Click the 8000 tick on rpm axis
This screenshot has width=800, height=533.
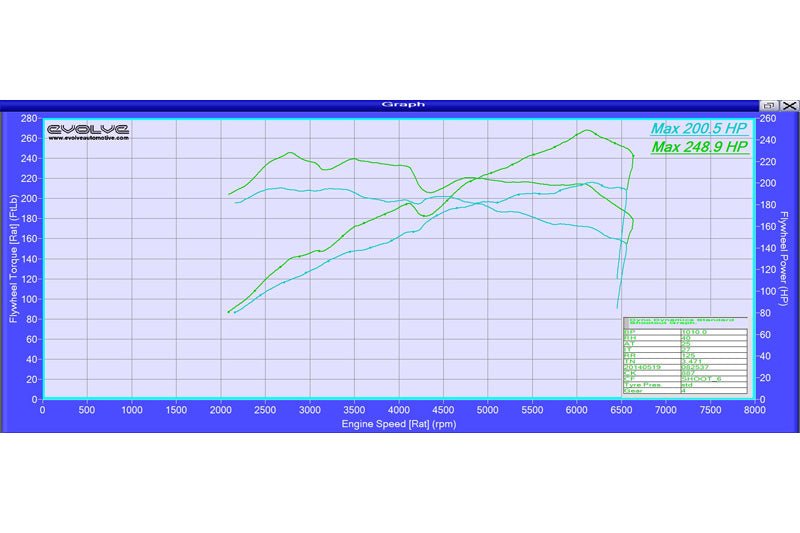click(x=754, y=408)
